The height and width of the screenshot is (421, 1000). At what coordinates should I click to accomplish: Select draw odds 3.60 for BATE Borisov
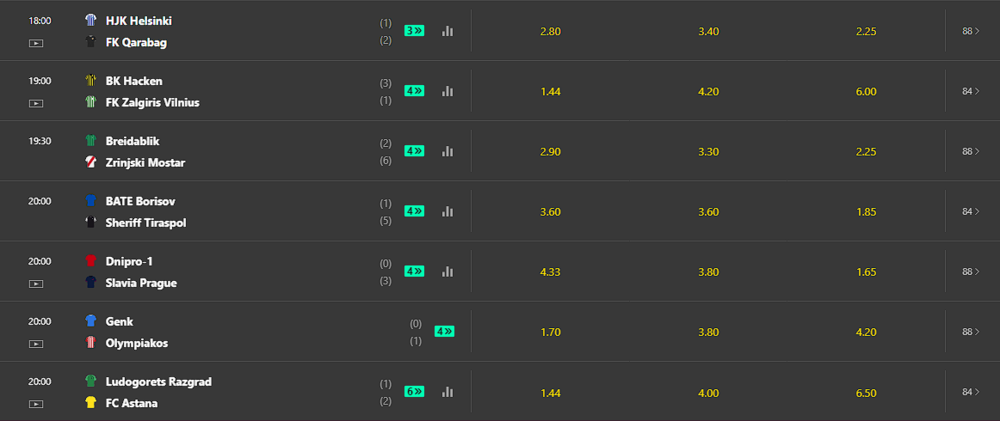click(x=709, y=212)
